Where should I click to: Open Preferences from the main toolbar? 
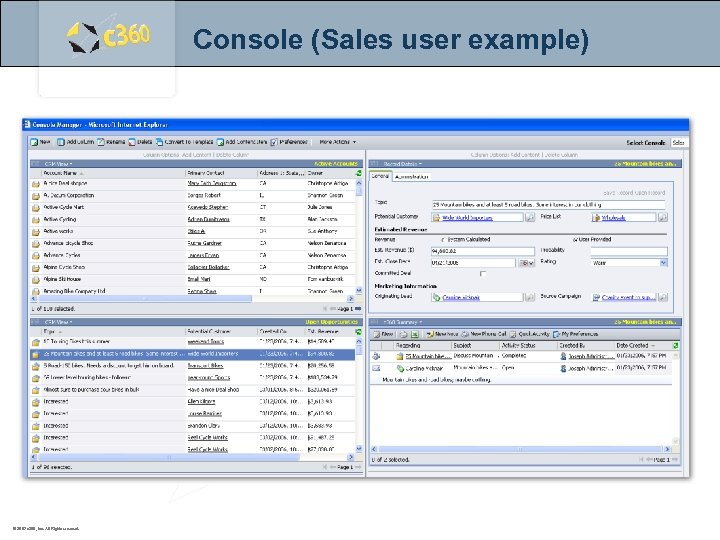(289, 142)
